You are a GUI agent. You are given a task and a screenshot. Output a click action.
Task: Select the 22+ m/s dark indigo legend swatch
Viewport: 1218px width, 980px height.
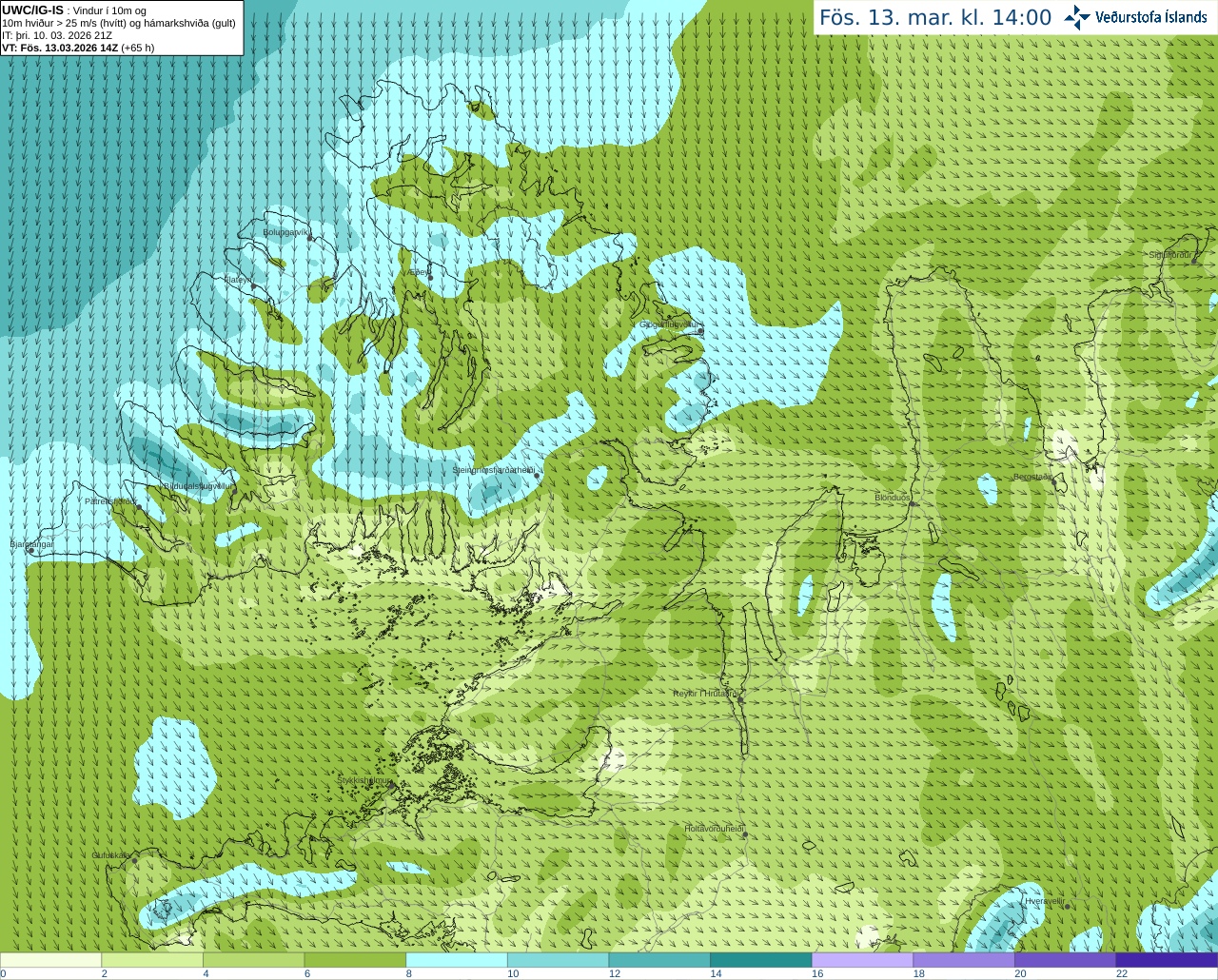(1167, 960)
